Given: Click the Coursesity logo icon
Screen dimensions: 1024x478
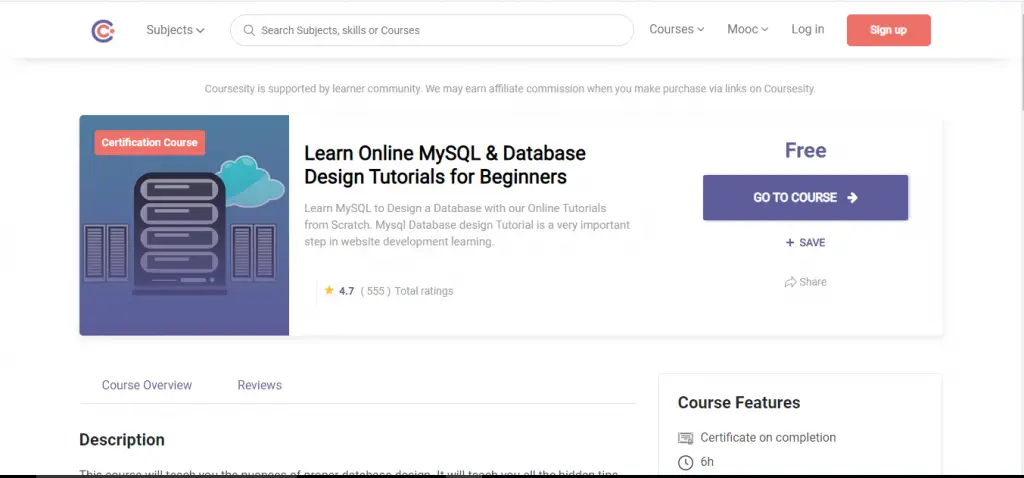Looking at the screenshot, I should tap(102, 31).
